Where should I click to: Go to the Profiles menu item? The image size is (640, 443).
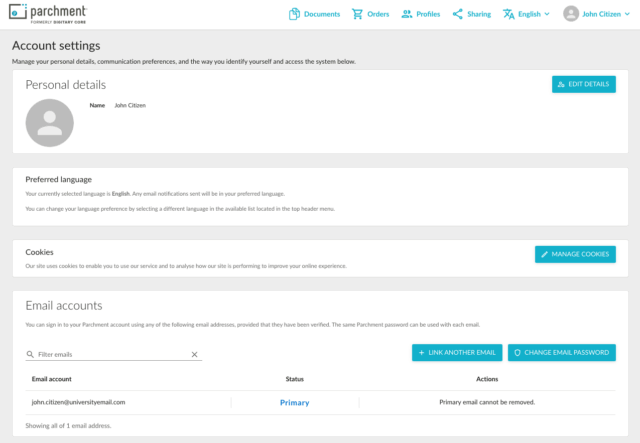click(420, 14)
